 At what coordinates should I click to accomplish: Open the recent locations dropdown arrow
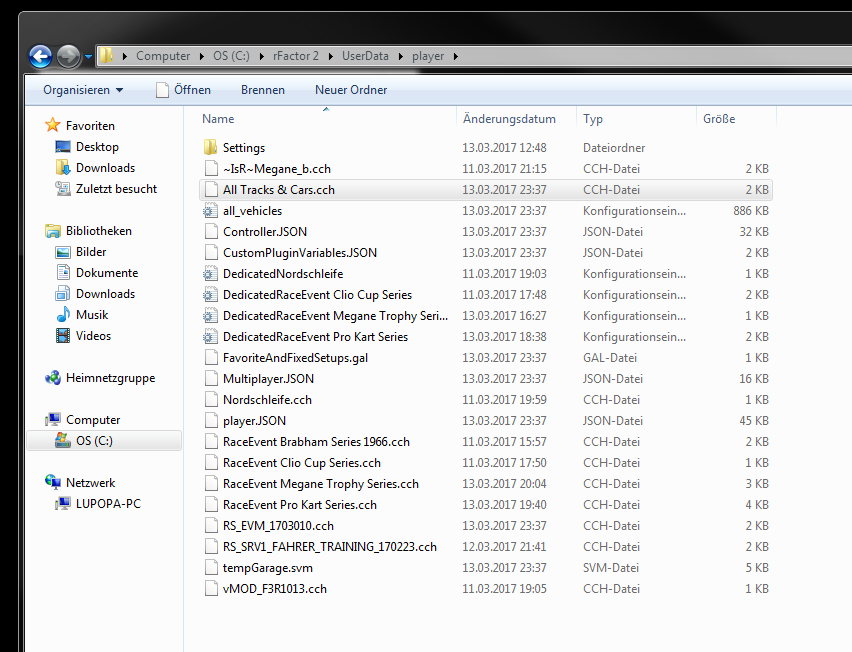tap(88, 56)
